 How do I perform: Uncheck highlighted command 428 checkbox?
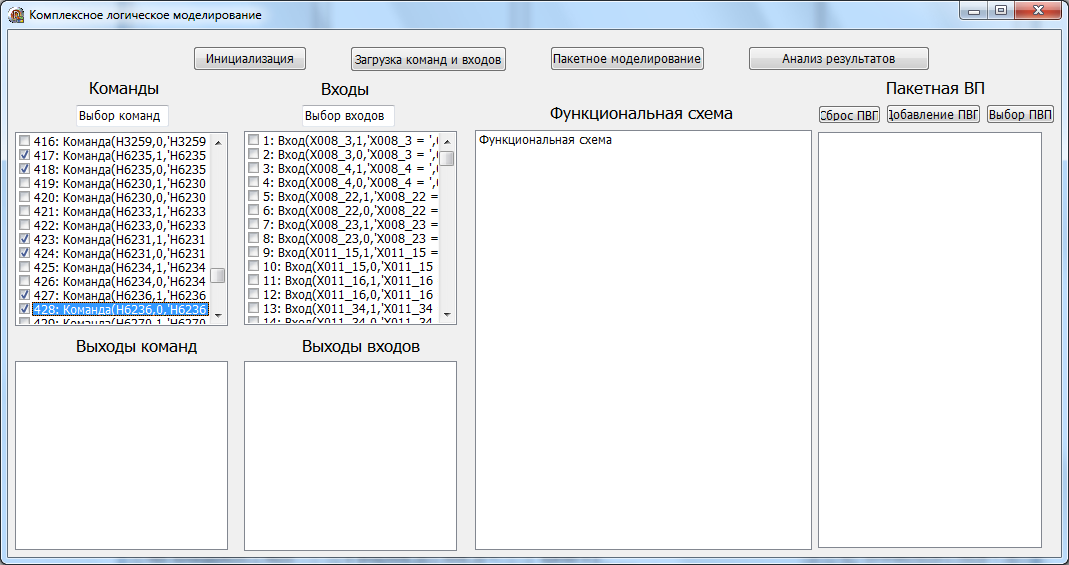click(25, 309)
